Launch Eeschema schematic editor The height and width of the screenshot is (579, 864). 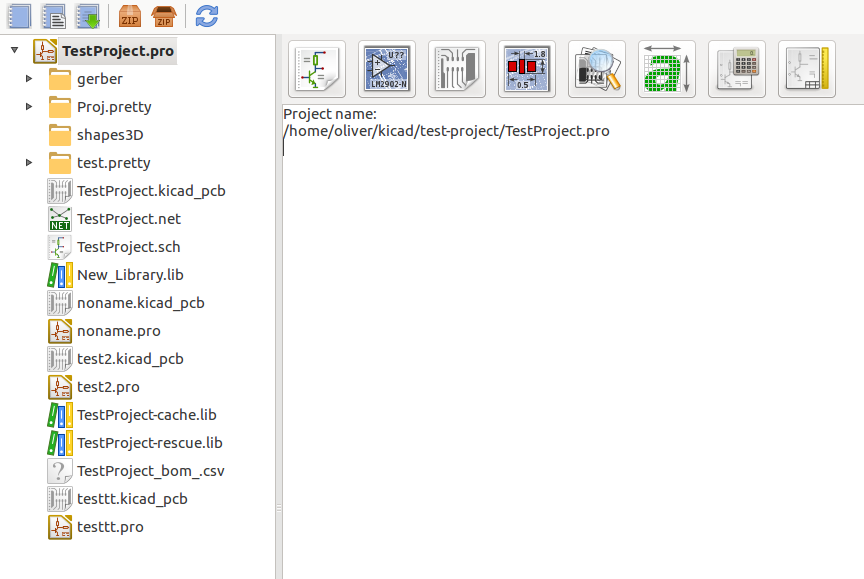[x=317, y=69]
